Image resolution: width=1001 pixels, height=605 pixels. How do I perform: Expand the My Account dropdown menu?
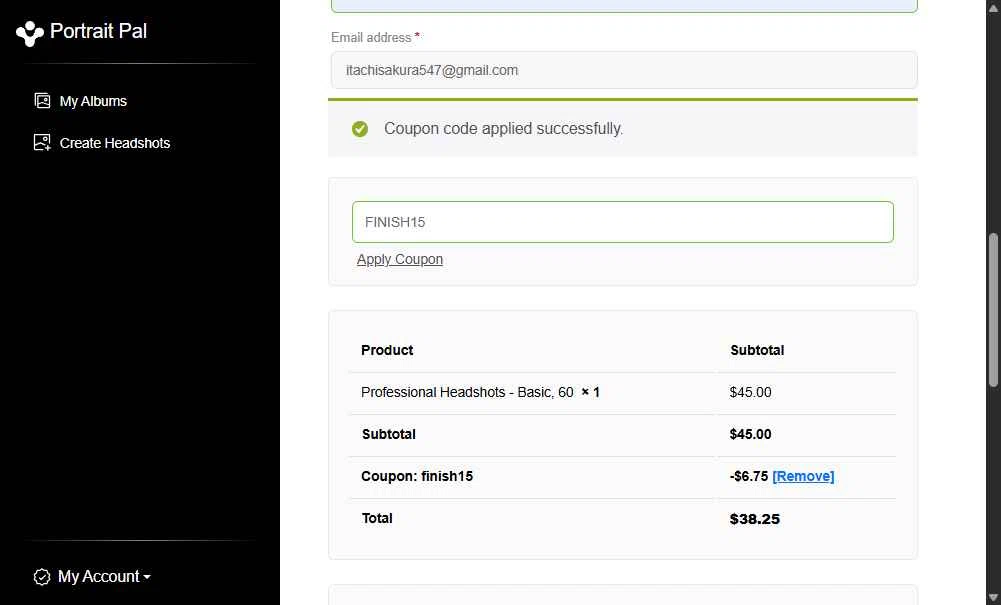click(104, 576)
